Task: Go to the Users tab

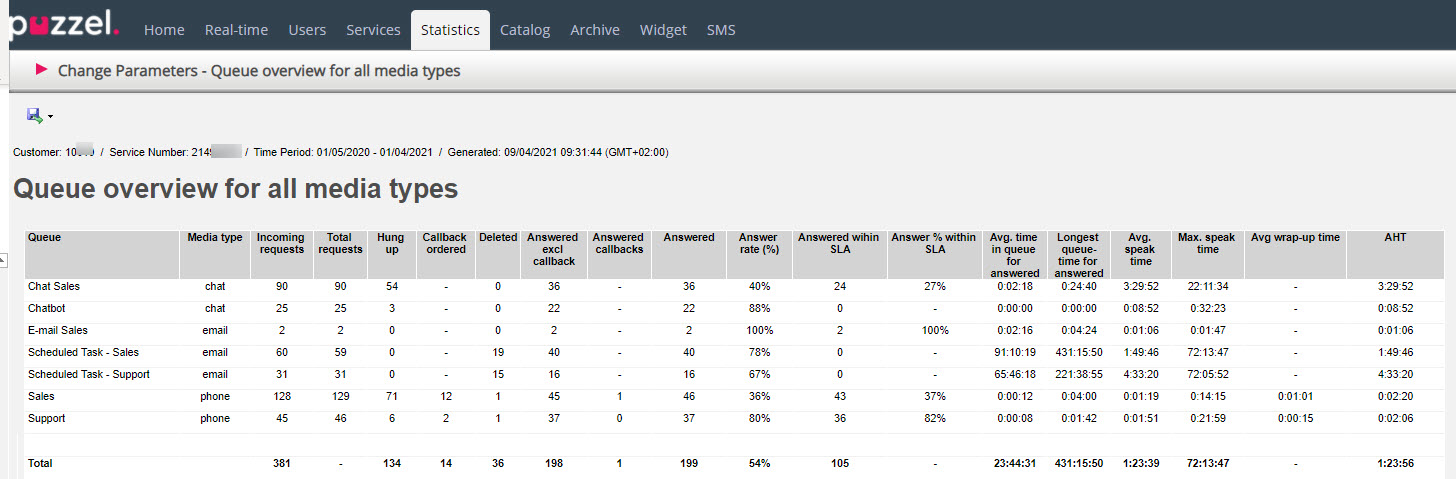Action: coord(307,30)
